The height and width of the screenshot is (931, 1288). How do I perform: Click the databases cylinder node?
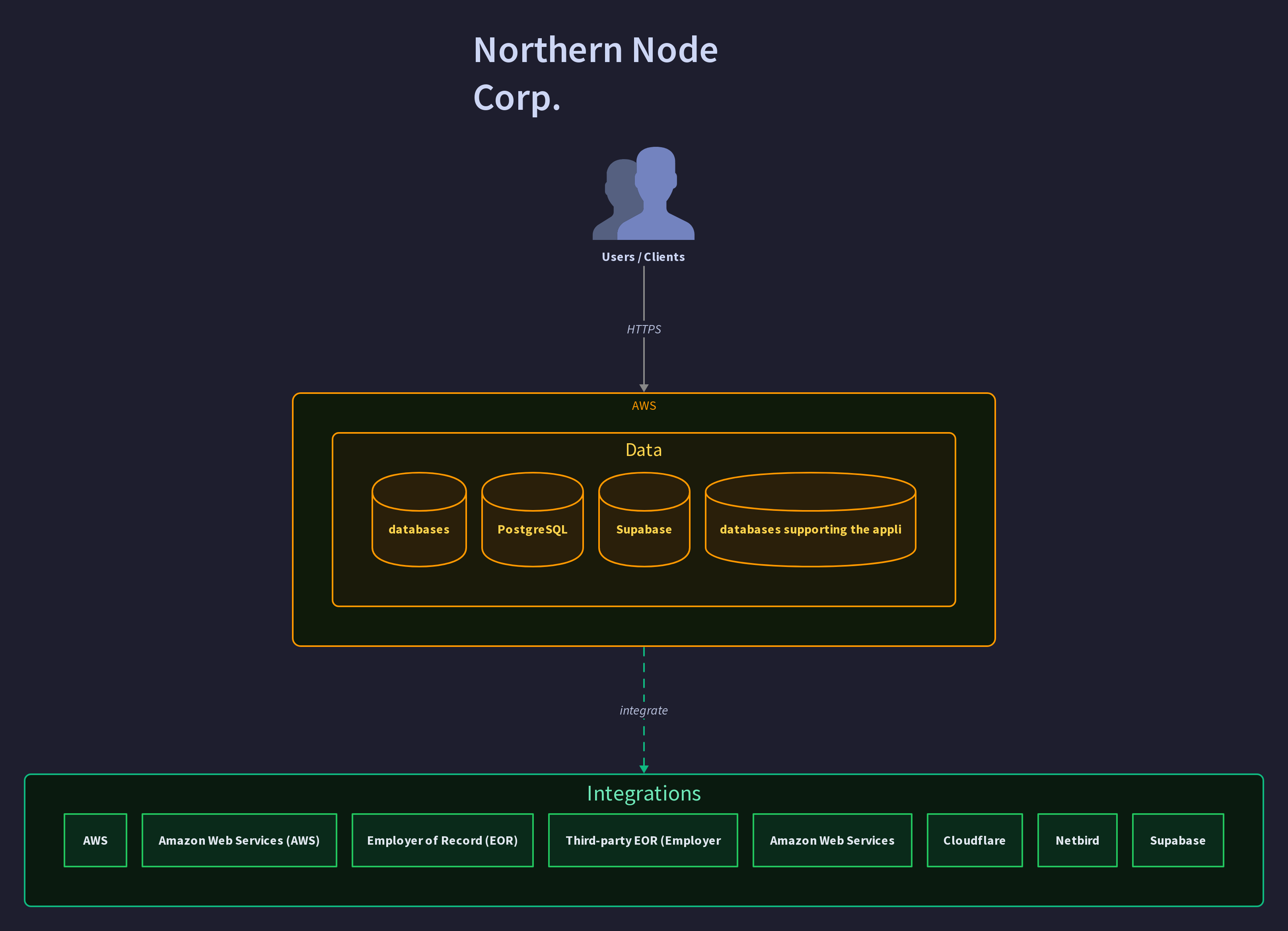(419, 519)
